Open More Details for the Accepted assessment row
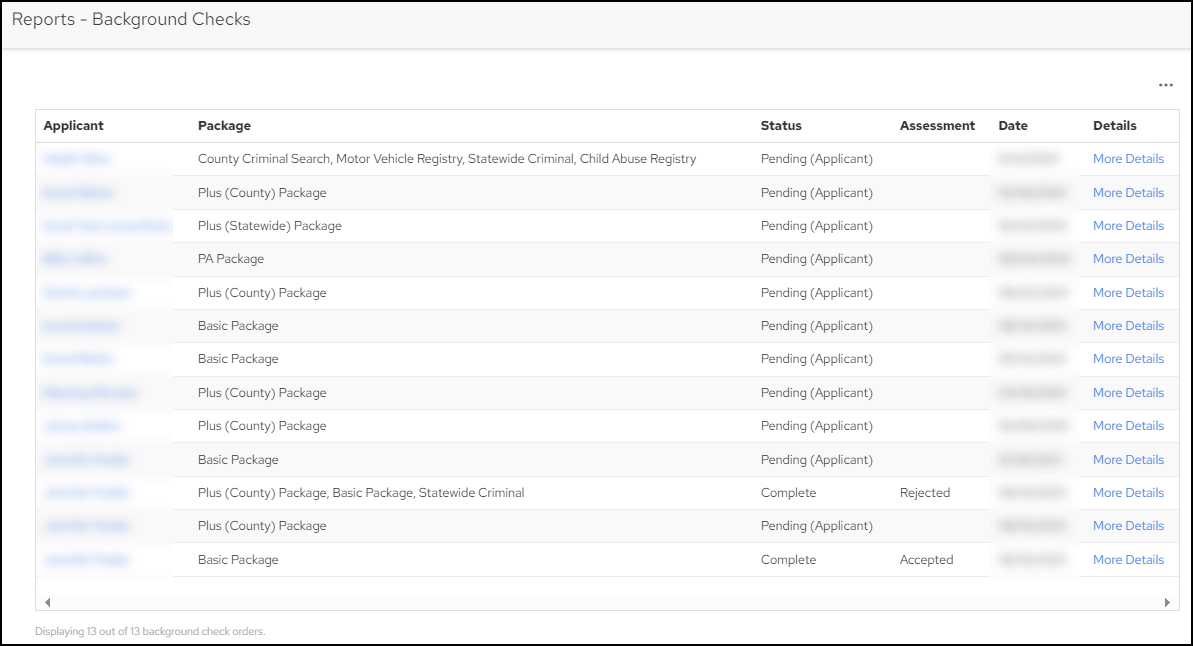This screenshot has width=1193, height=646. [x=1128, y=560]
